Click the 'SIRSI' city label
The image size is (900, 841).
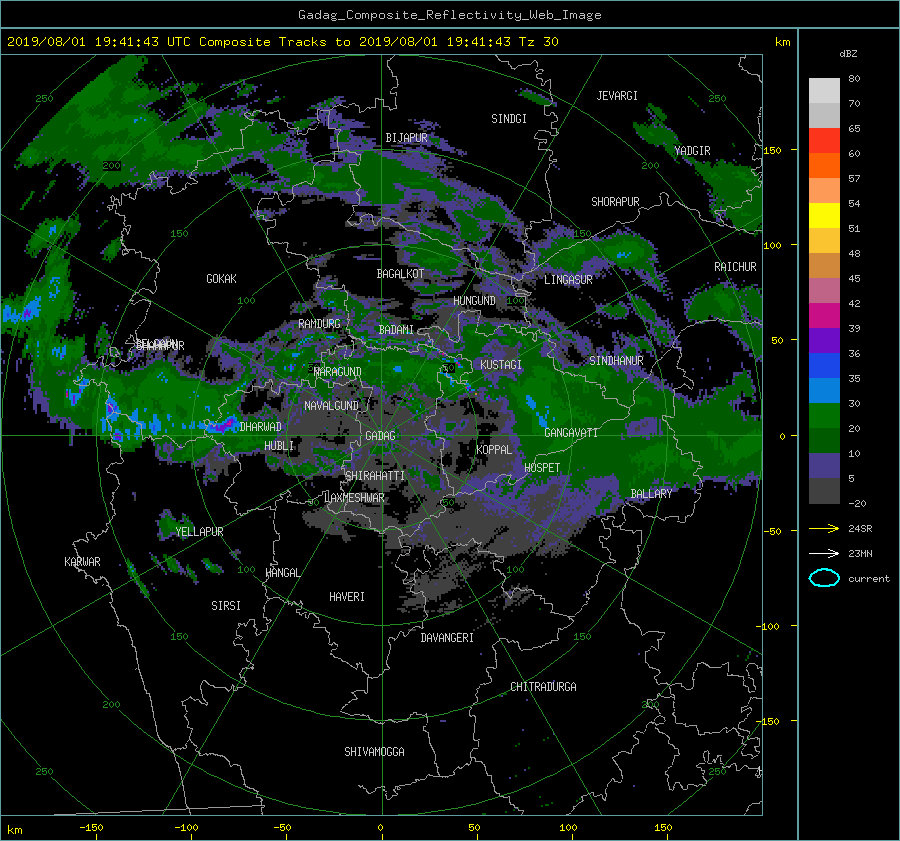226,606
